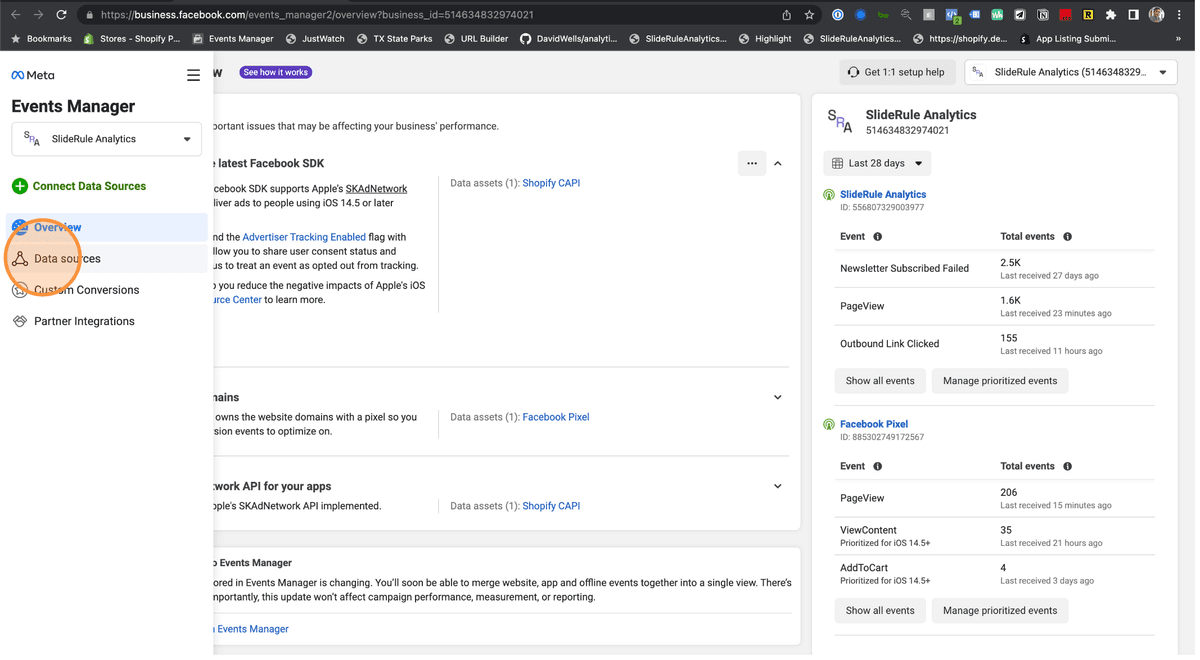Click the code extension icon with badge 2
This screenshot has height=660, width=1200.
pyautogui.click(x=952, y=15)
